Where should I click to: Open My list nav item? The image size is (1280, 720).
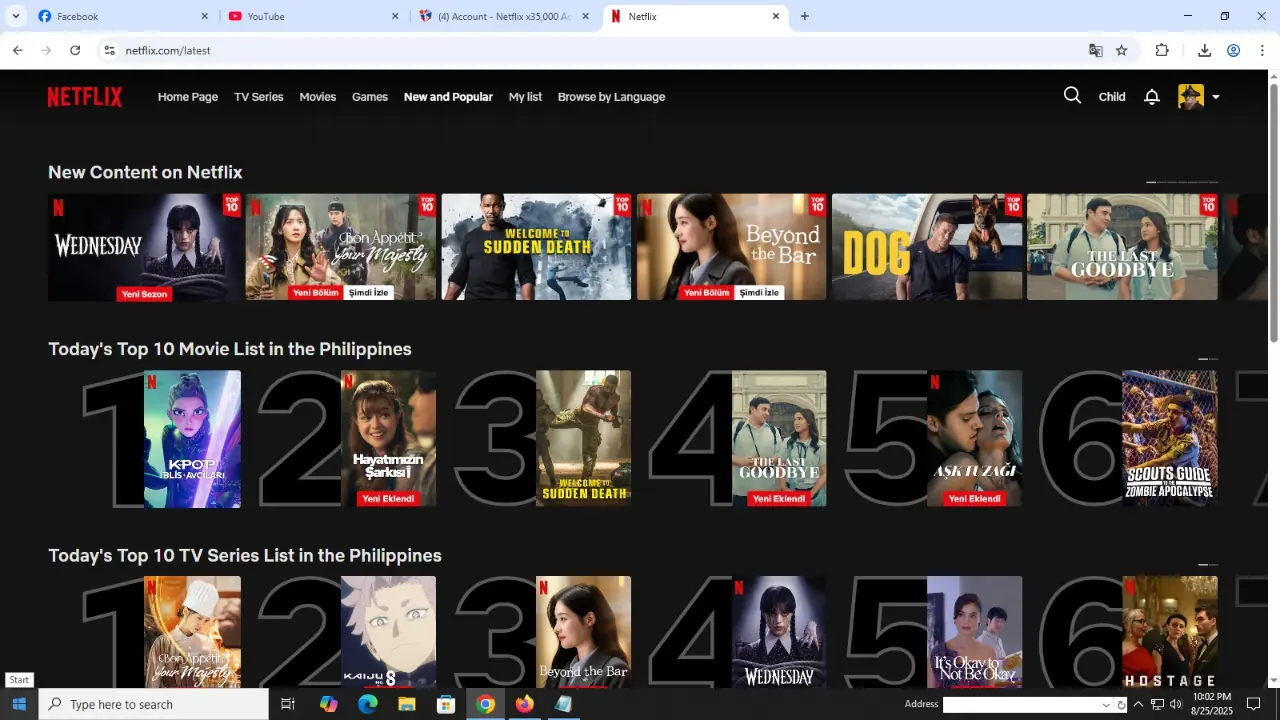pos(525,97)
